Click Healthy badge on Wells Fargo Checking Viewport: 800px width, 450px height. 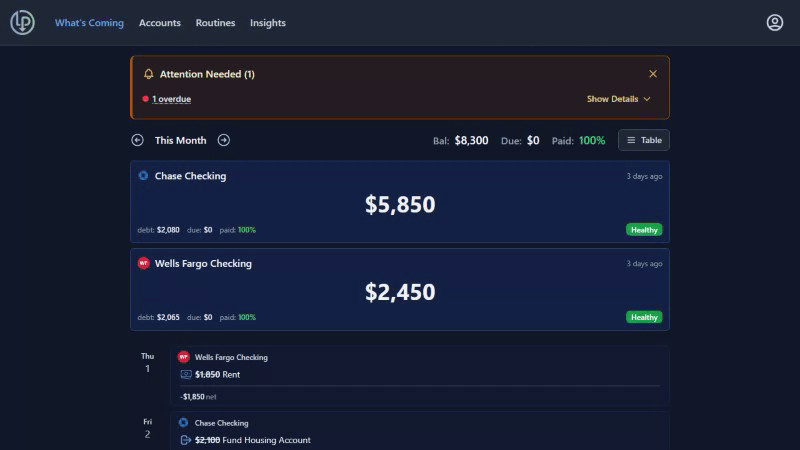point(644,317)
